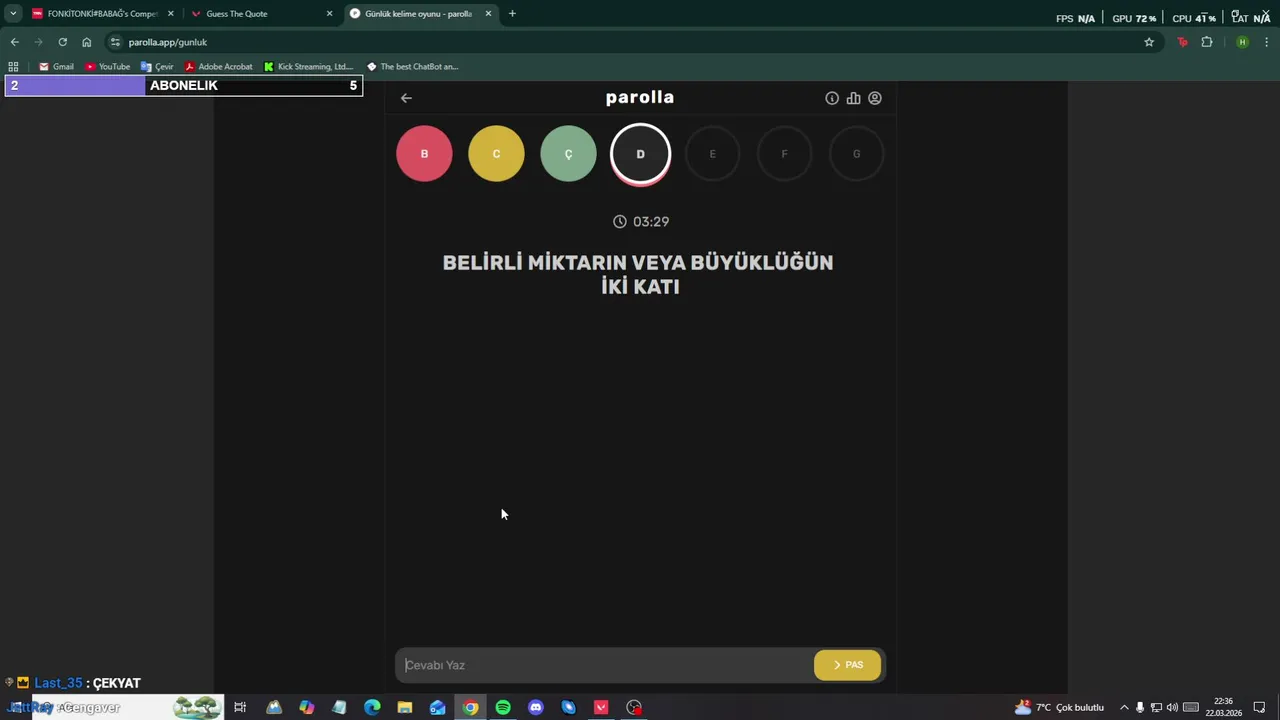Open the volume tray icon
The image size is (1280, 720).
point(1172,707)
